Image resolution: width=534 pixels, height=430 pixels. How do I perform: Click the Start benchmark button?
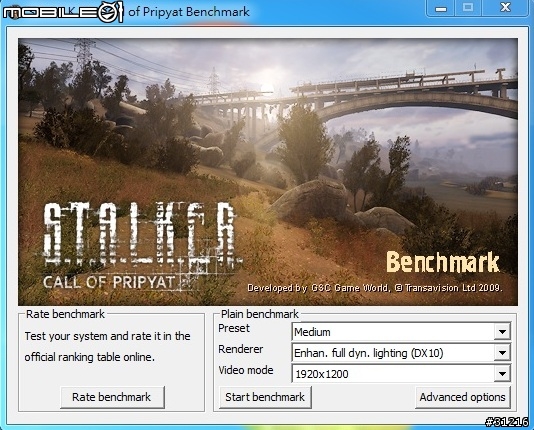coord(265,397)
